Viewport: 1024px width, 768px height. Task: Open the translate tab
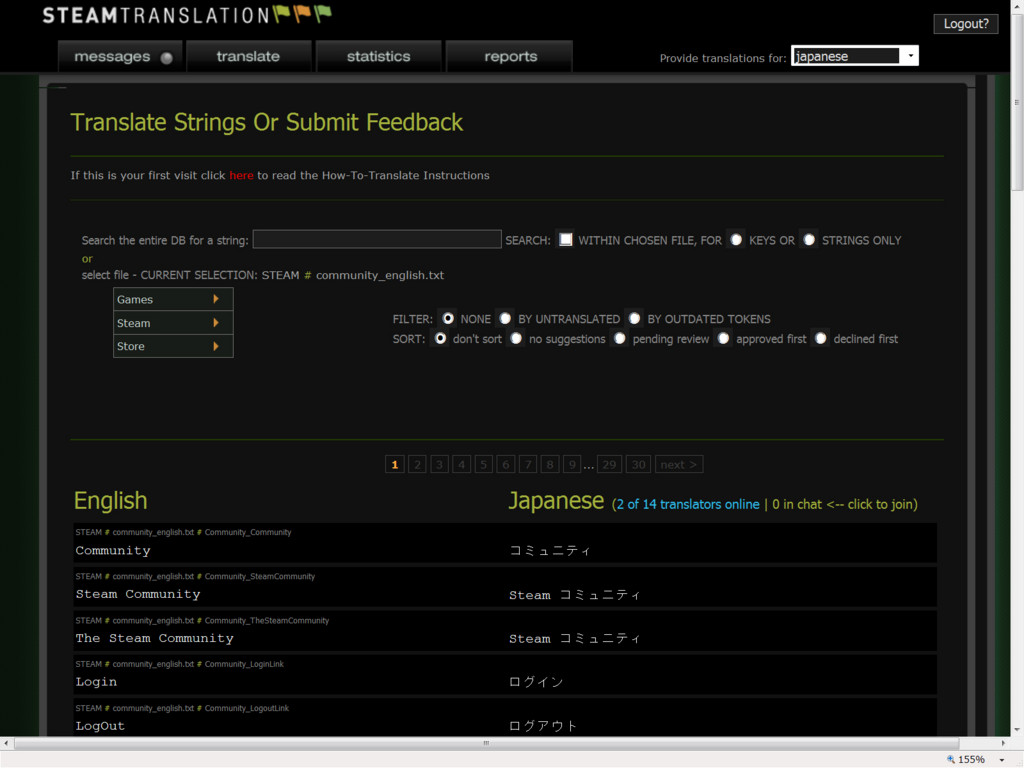(248, 57)
